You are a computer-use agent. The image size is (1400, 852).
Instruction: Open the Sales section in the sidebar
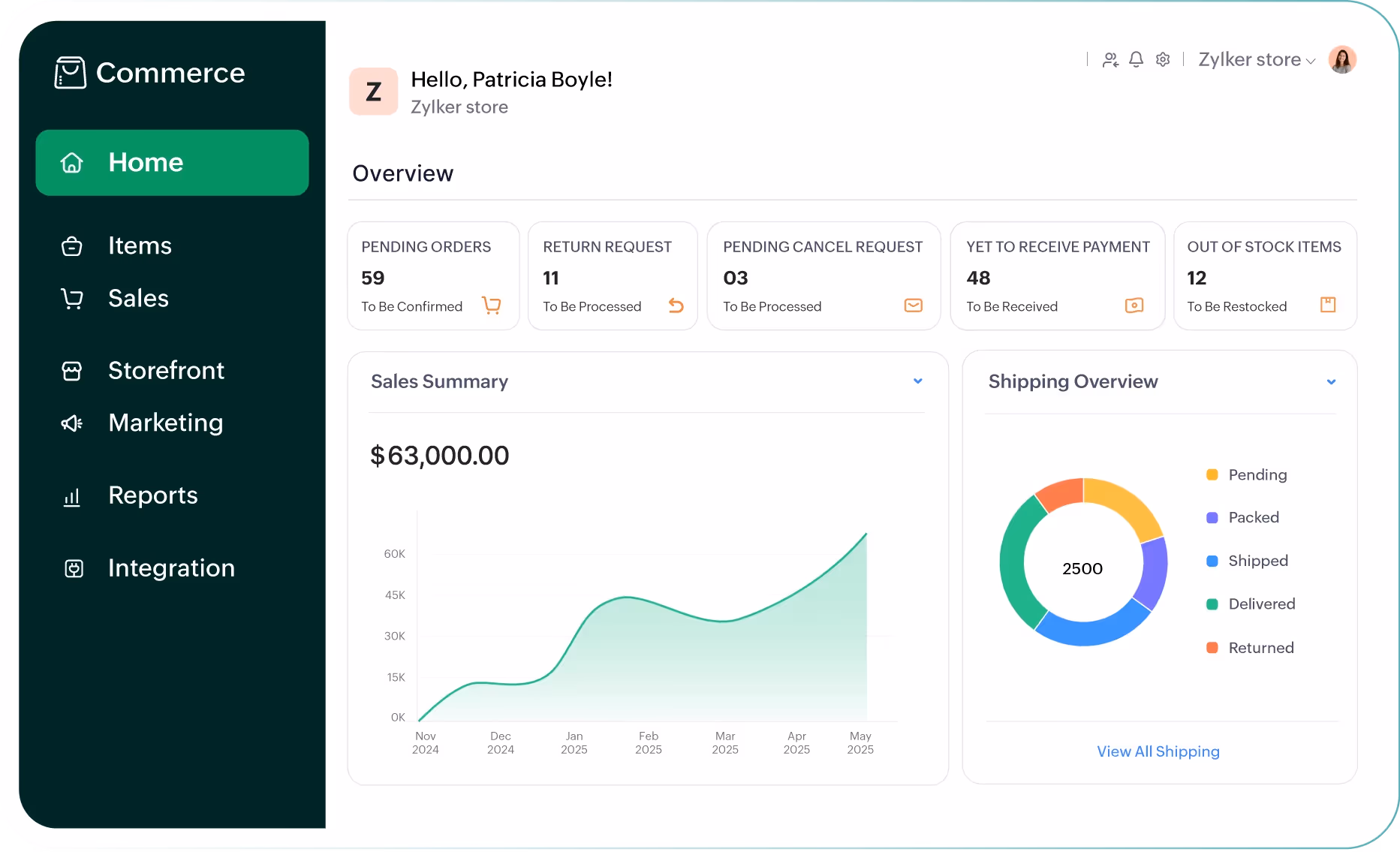click(x=138, y=298)
